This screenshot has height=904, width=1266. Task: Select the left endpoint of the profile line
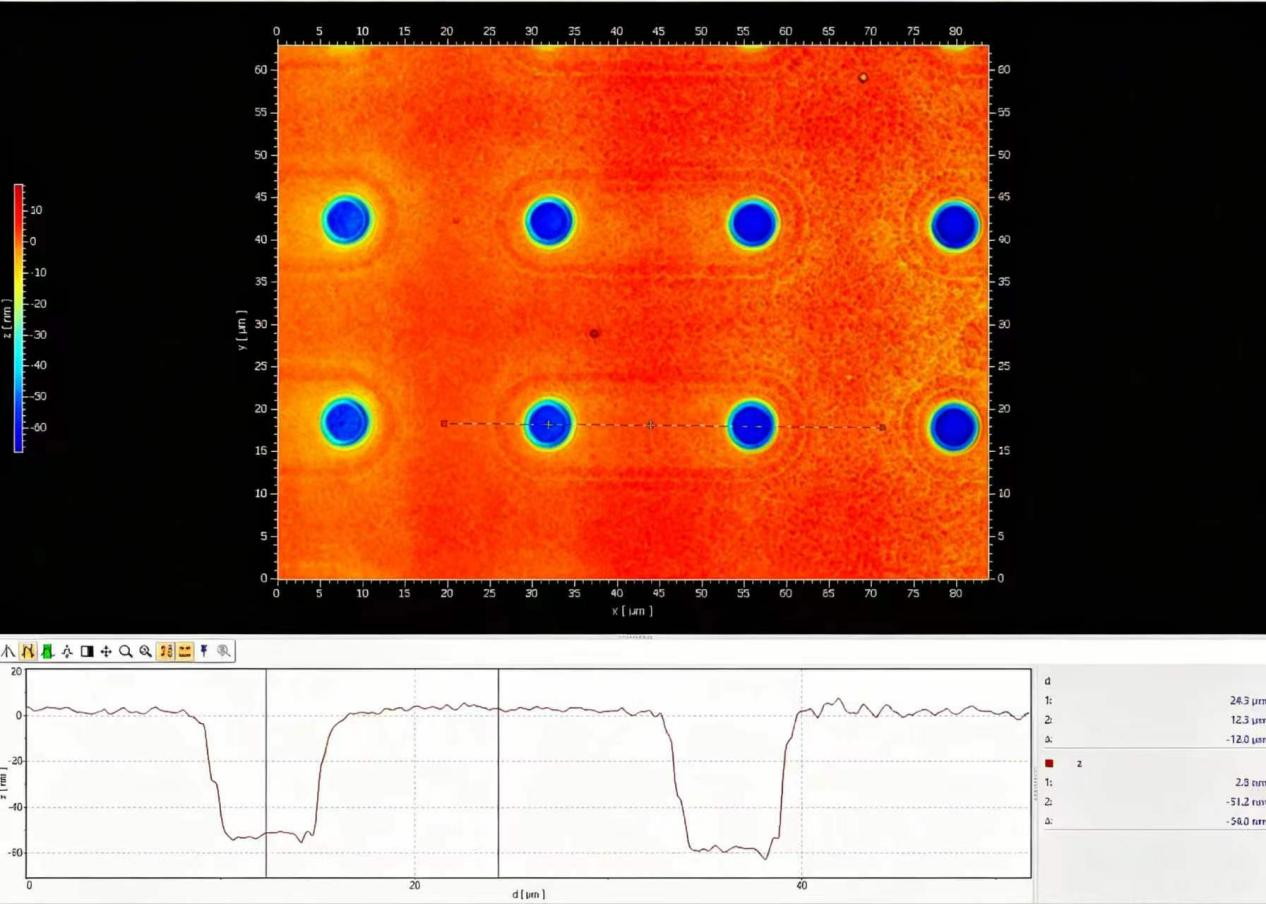(444, 423)
